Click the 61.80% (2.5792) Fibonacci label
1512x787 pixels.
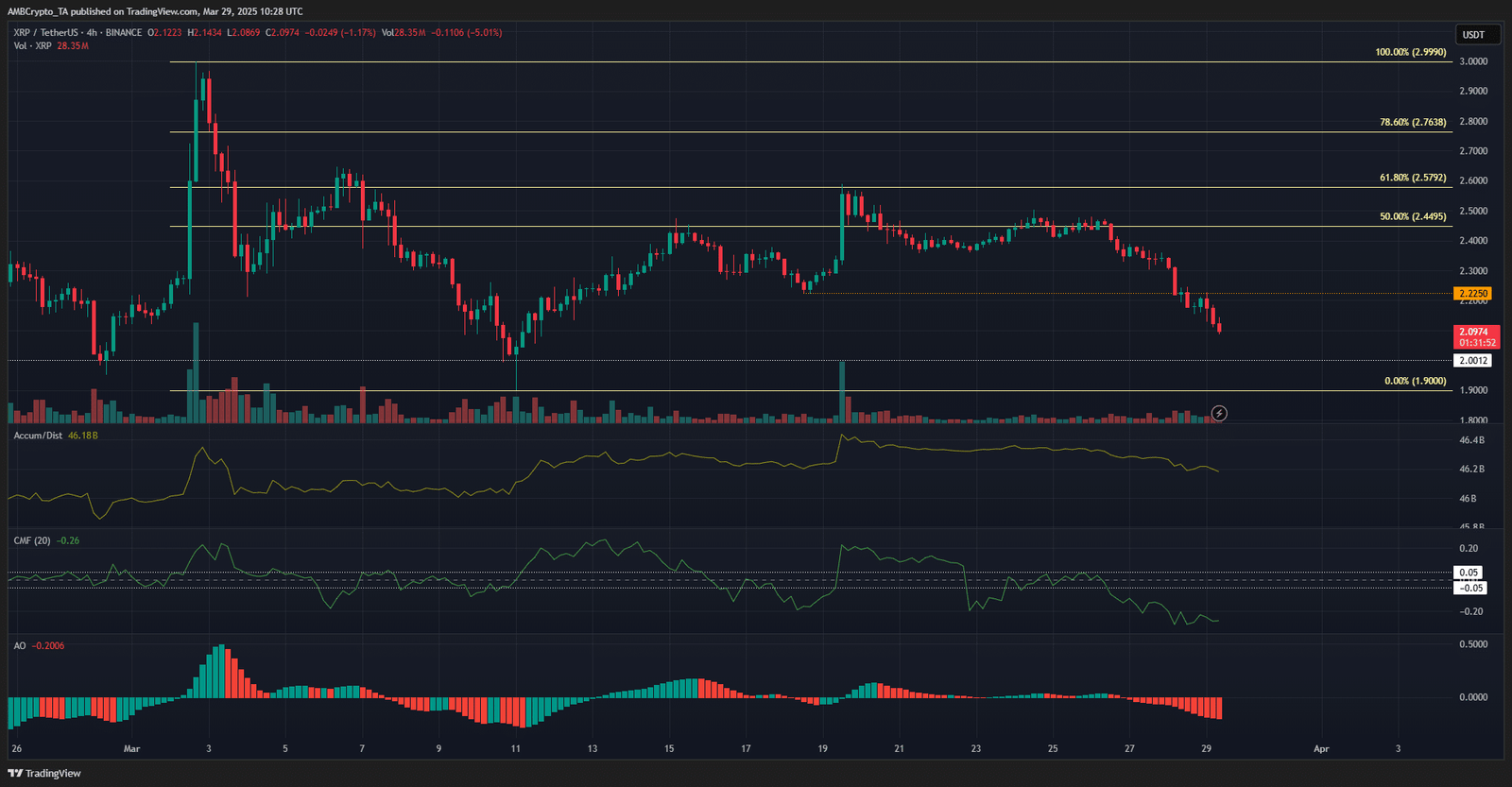(x=1412, y=178)
